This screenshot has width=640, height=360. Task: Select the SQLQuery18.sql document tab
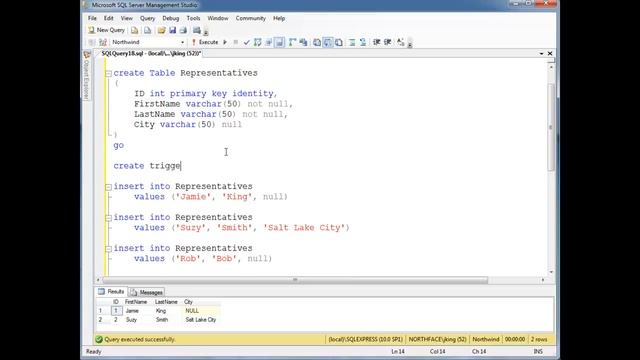pyautogui.click(x=151, y=53)
